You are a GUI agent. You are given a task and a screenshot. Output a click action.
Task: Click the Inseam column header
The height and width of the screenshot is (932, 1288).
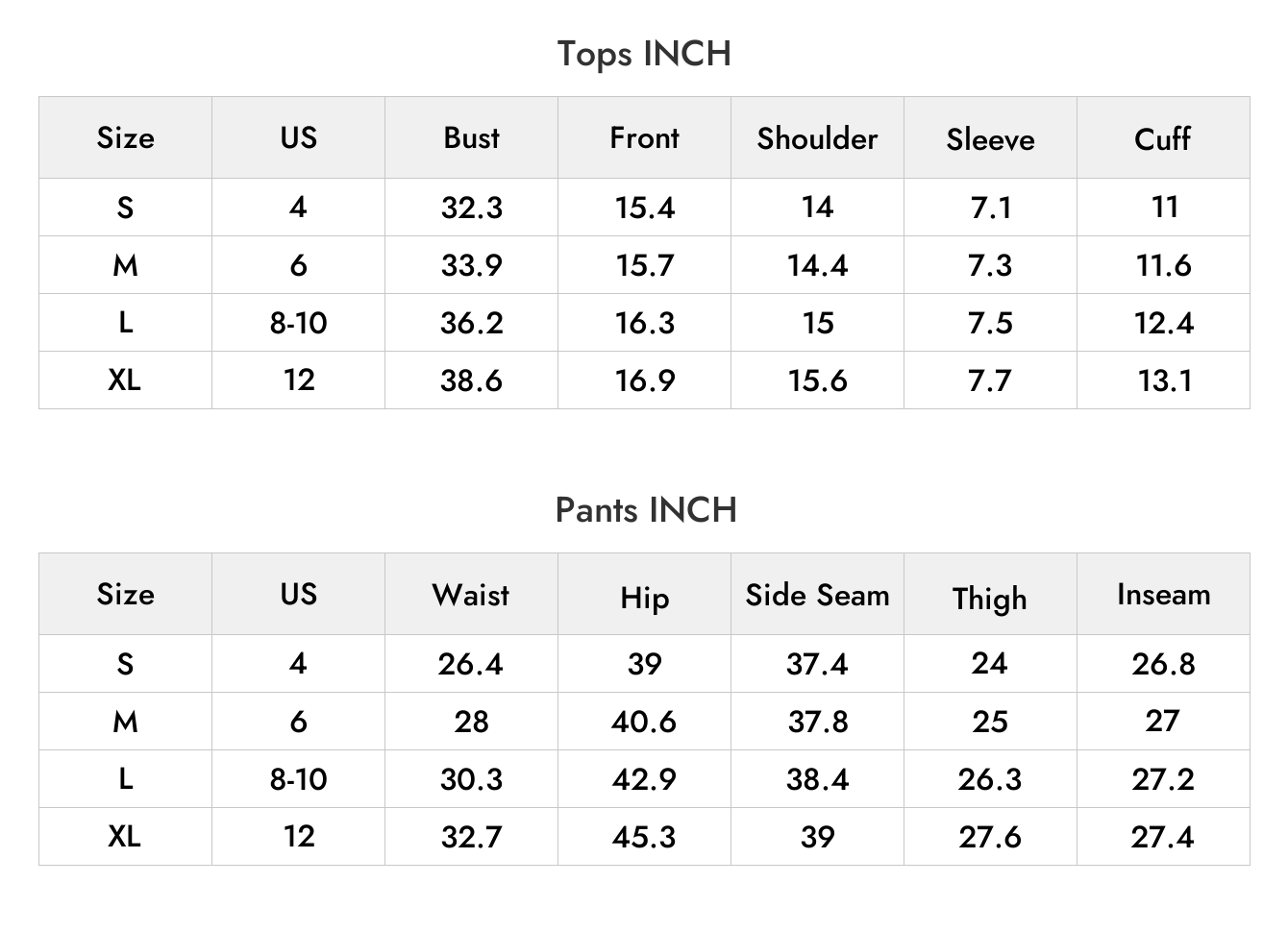1163,594
